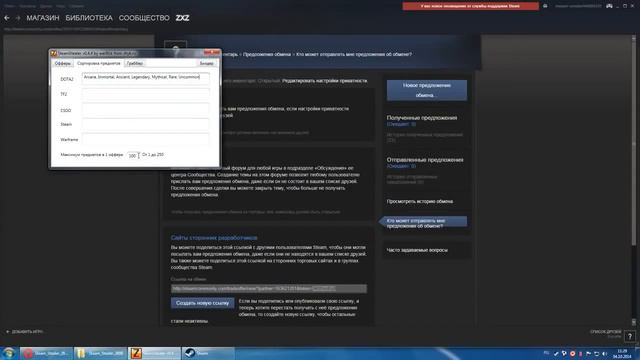
Task: Select Кто может отправлять мне предложения об обмене
Action: (424, 223)
